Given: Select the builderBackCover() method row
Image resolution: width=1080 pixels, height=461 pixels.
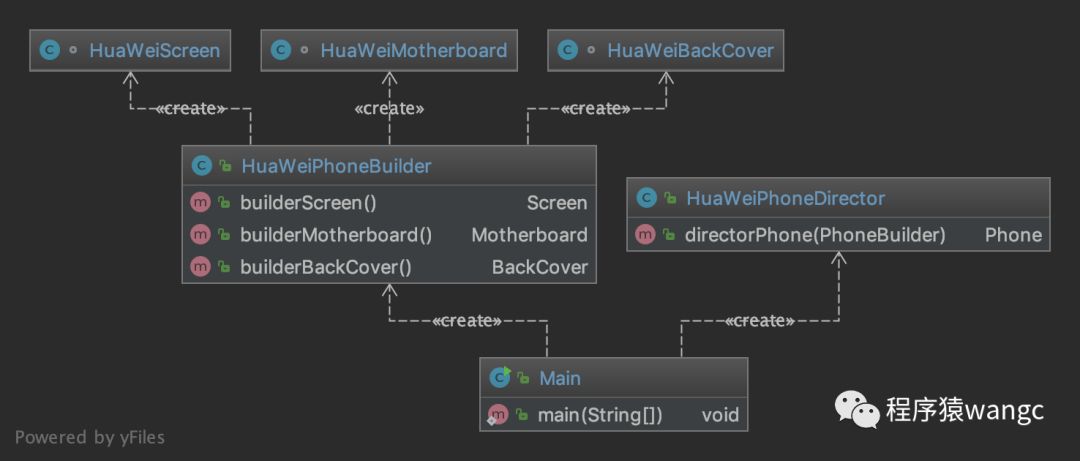Looking at the screenshot, I should [x=389, y=267].
